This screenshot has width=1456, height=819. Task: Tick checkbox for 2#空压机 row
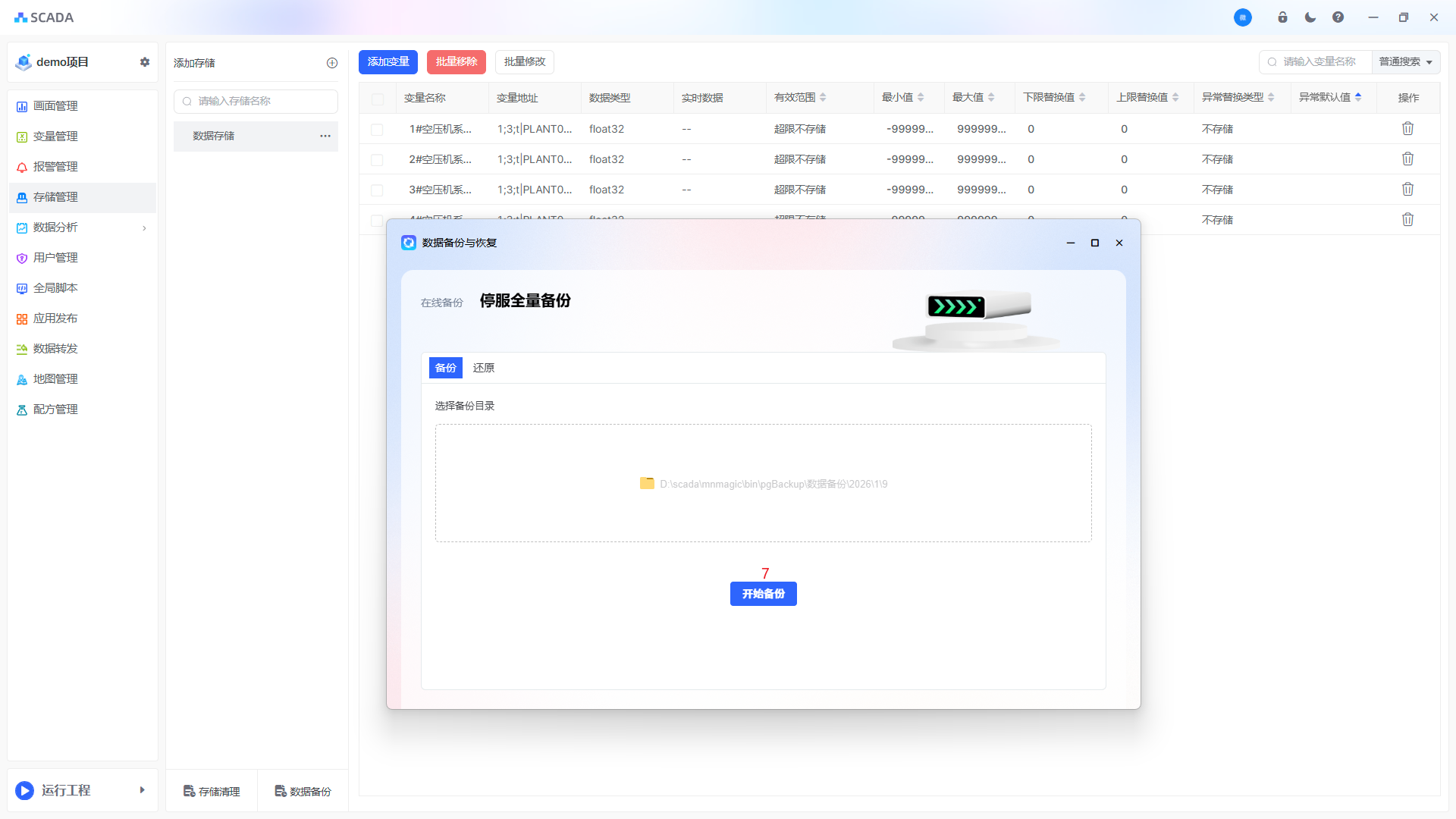(x=377, y=160)
